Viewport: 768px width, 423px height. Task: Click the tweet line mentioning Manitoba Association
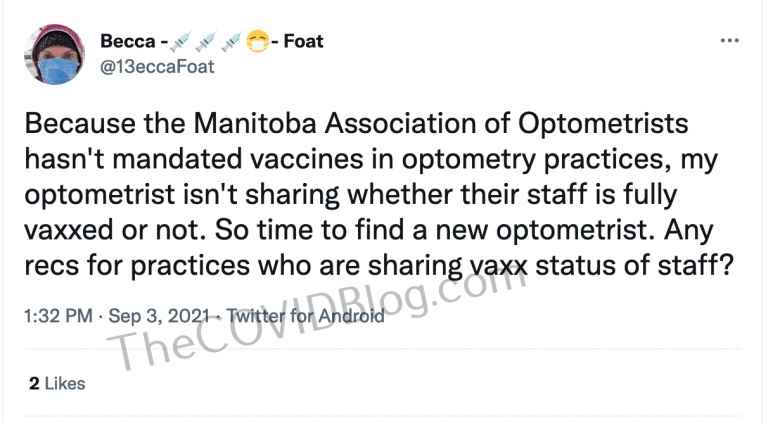coord(356,123)
